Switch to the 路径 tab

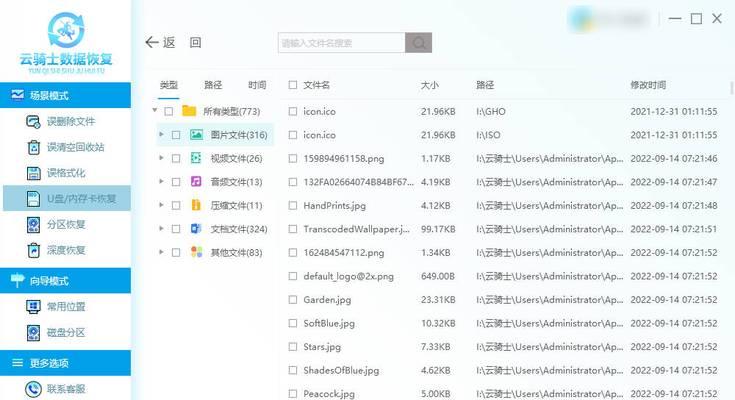click(213, 85)
